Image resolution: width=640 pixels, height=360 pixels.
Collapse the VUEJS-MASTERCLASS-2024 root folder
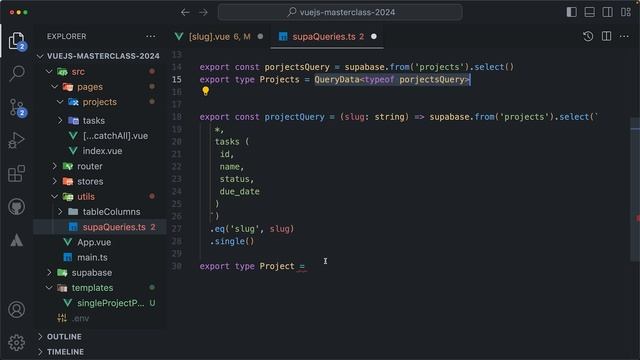pyautogui.click(x=40, y=56)
